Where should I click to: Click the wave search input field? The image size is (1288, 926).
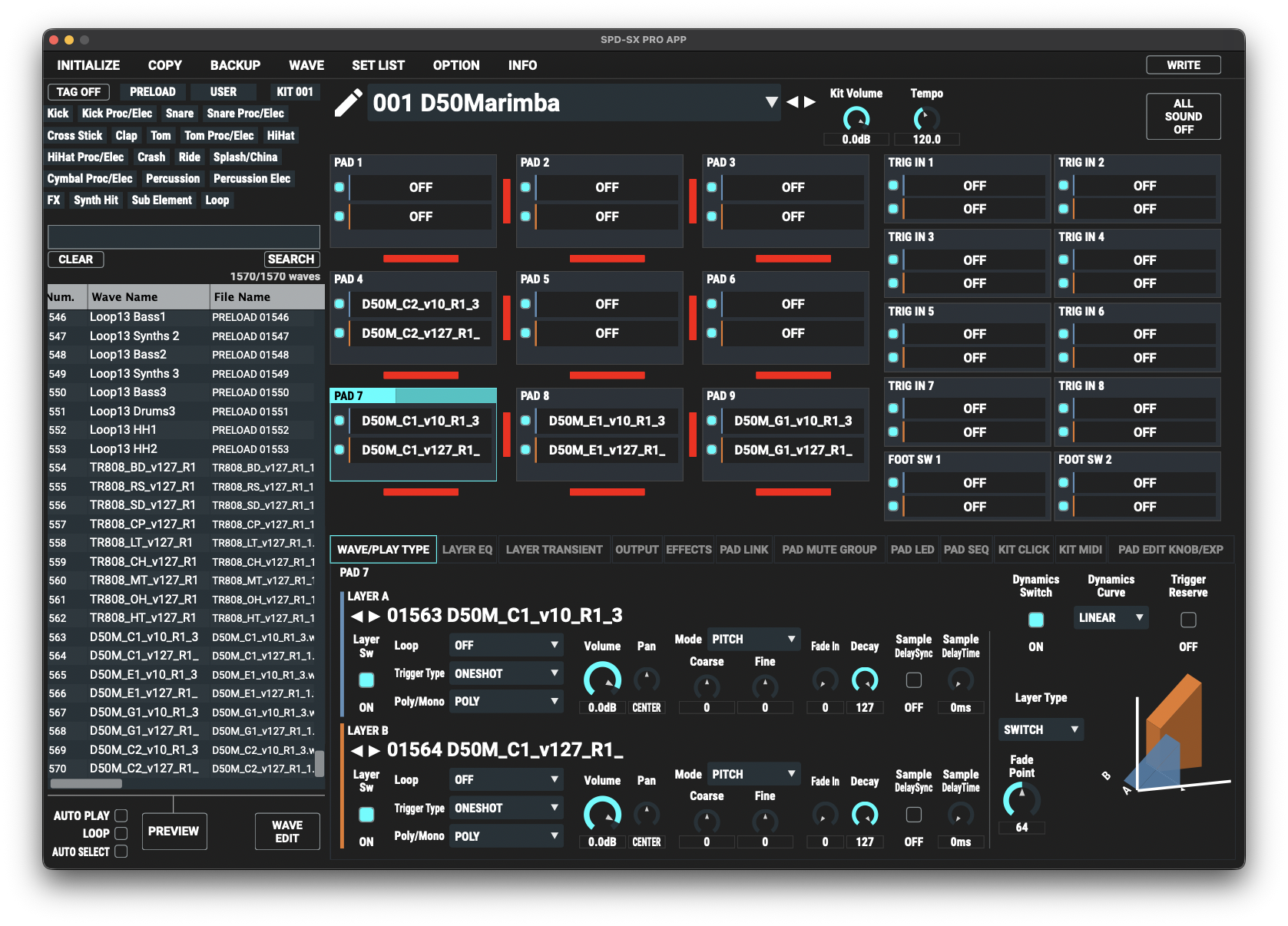click(x=184, y=236)
